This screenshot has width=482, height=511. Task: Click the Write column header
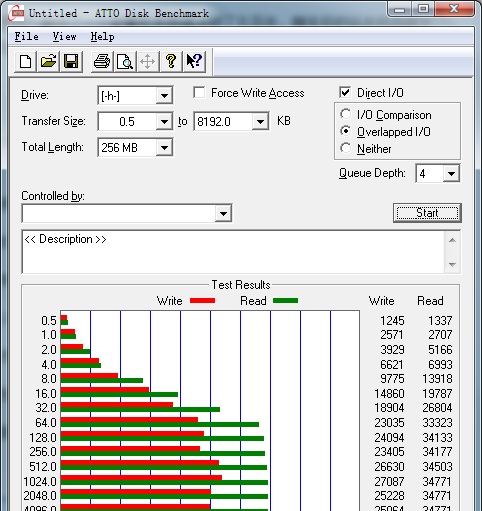[x=382, y=301]
